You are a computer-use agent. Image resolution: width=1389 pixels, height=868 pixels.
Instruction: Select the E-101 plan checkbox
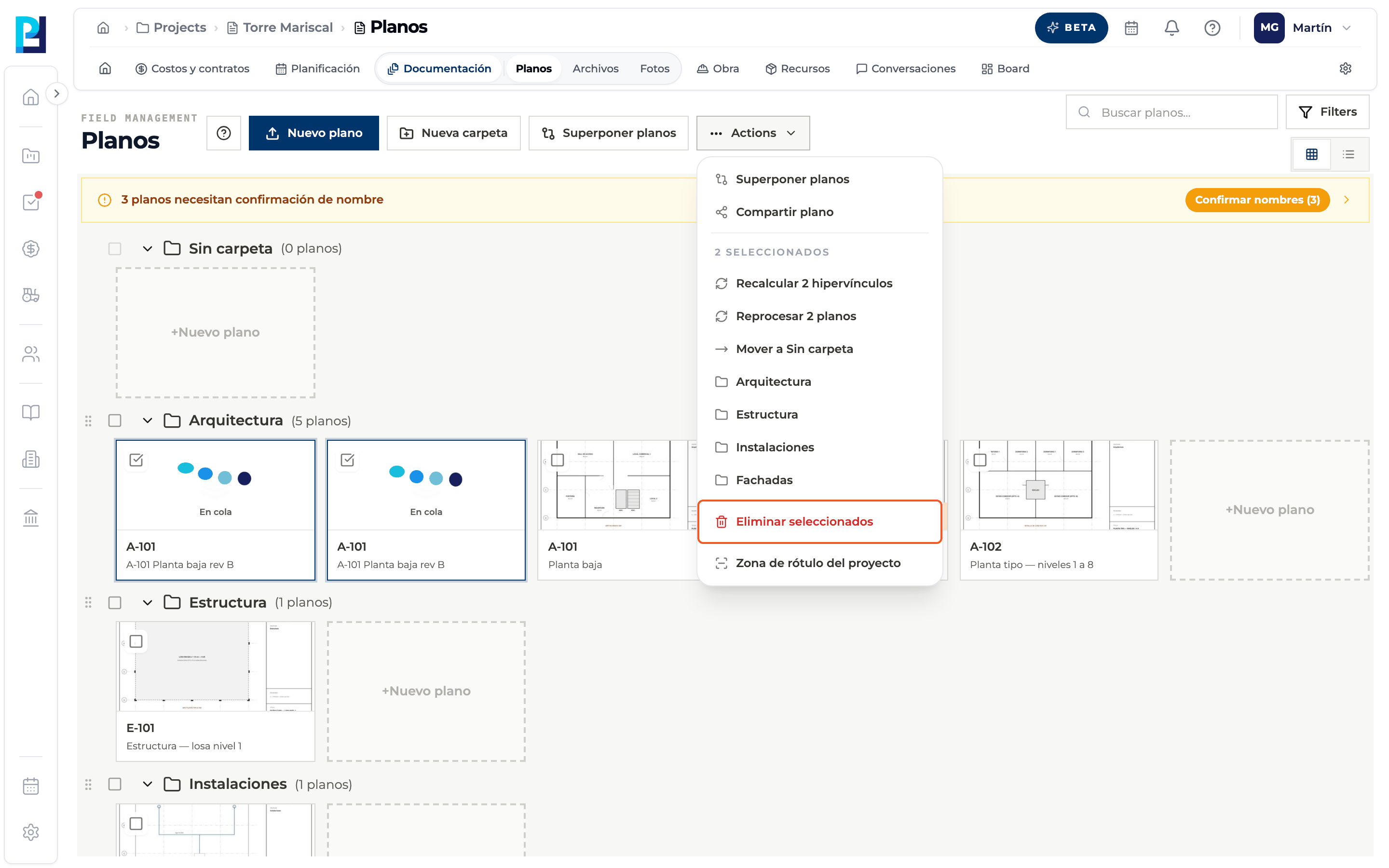coord(136,641)
